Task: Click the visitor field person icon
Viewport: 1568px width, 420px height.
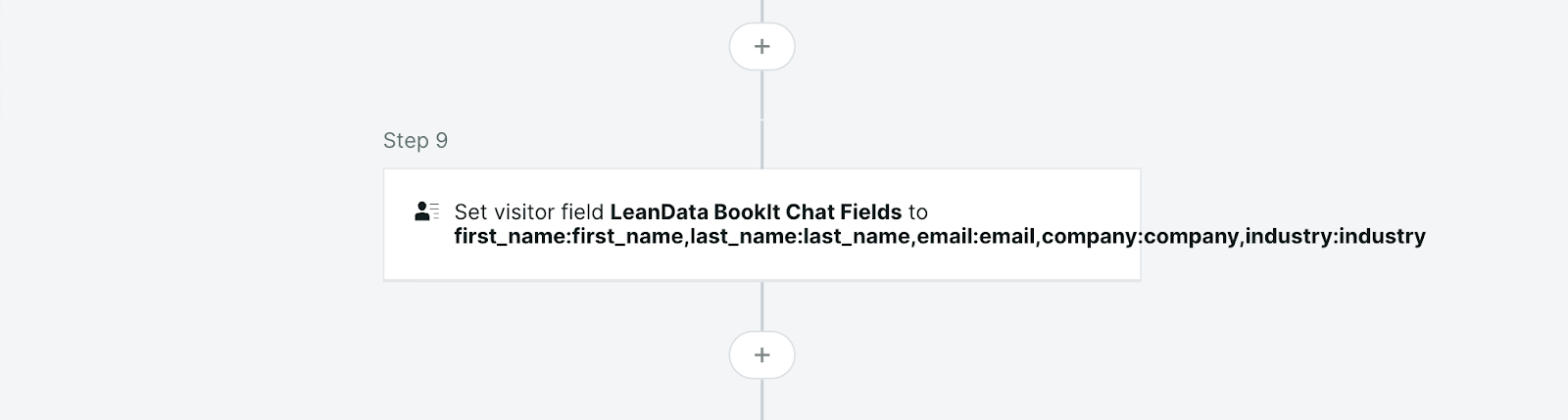Action: 426,211
